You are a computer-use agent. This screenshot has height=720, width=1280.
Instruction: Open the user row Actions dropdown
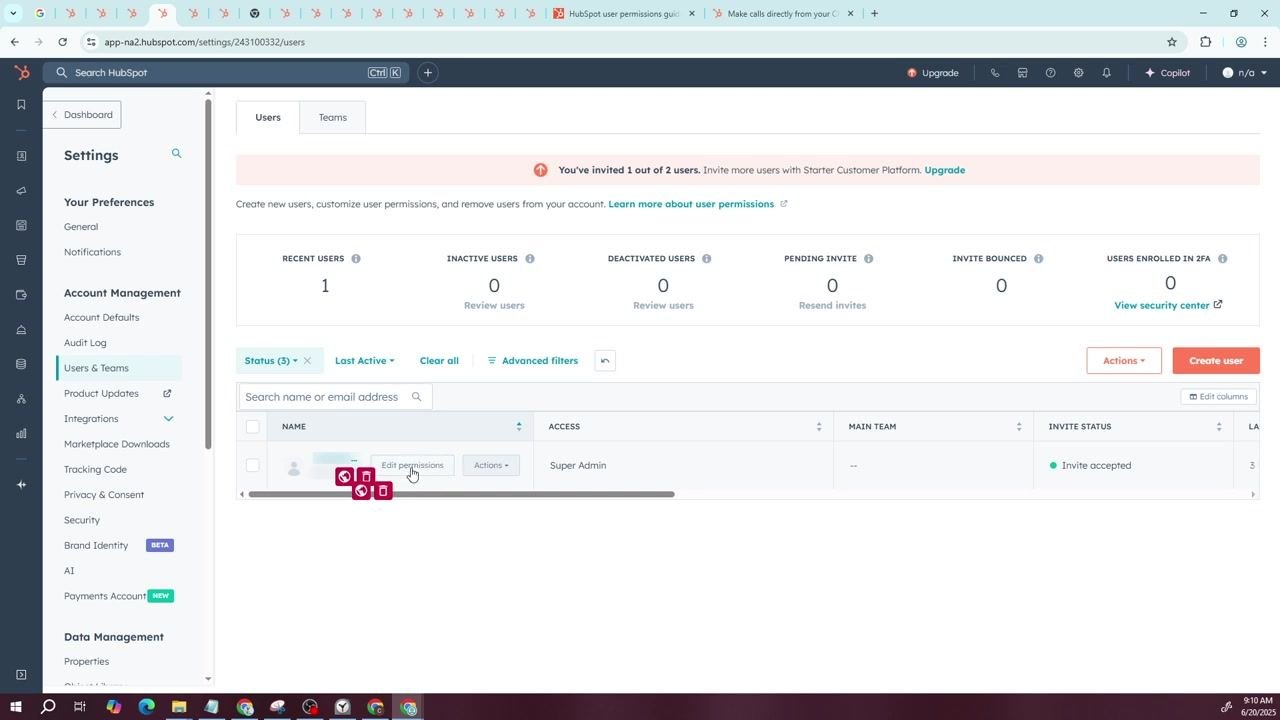(491, 465)
